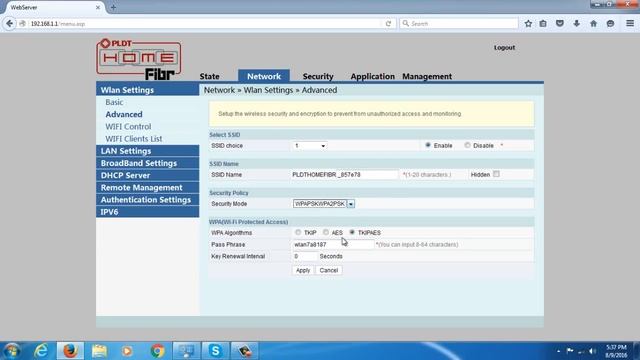The width and height of the screenshot is (640, 360).
Task: Open a new browser tab
Action: (x=113, y=7)
